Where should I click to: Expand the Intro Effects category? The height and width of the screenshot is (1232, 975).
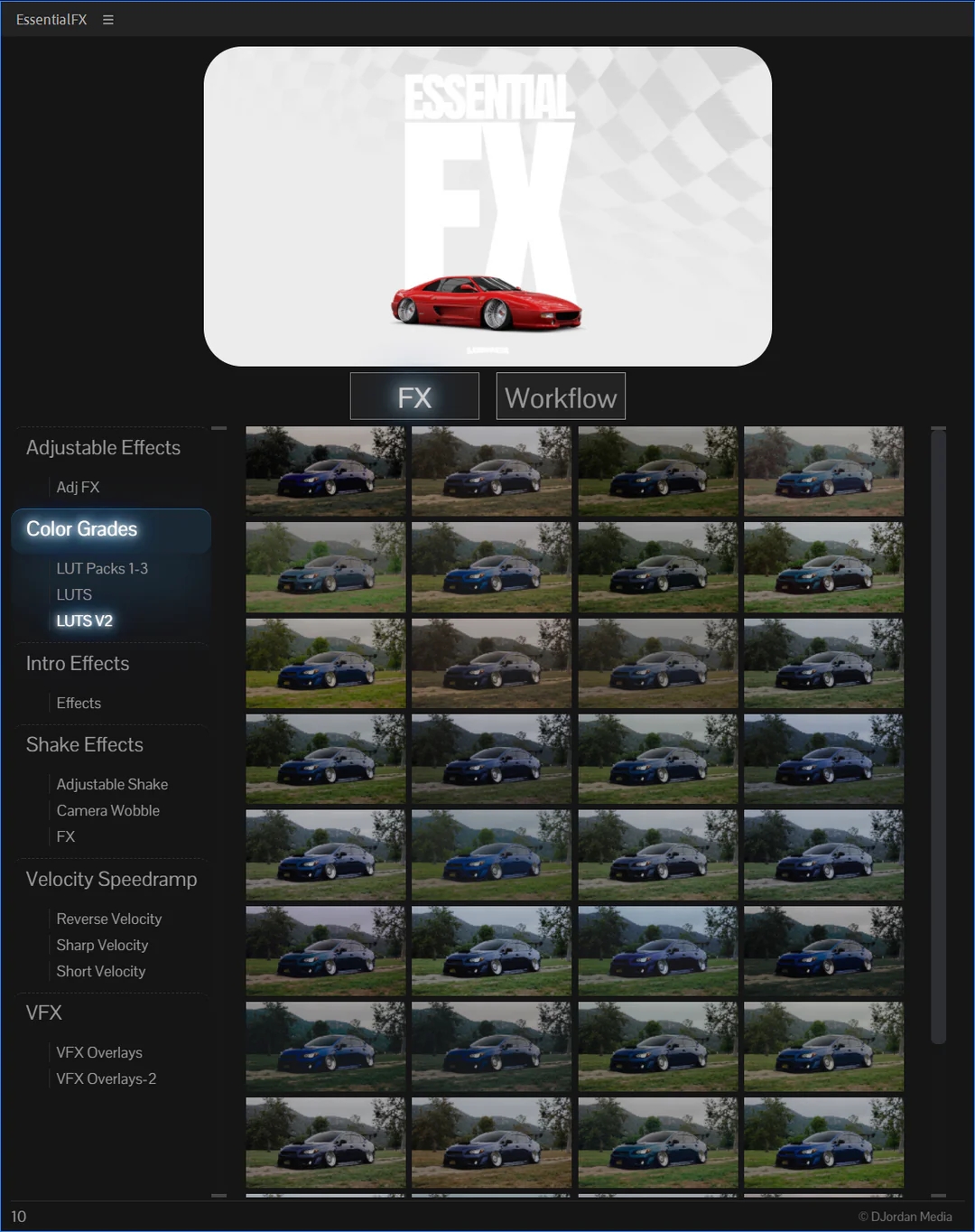click(78, 664)
